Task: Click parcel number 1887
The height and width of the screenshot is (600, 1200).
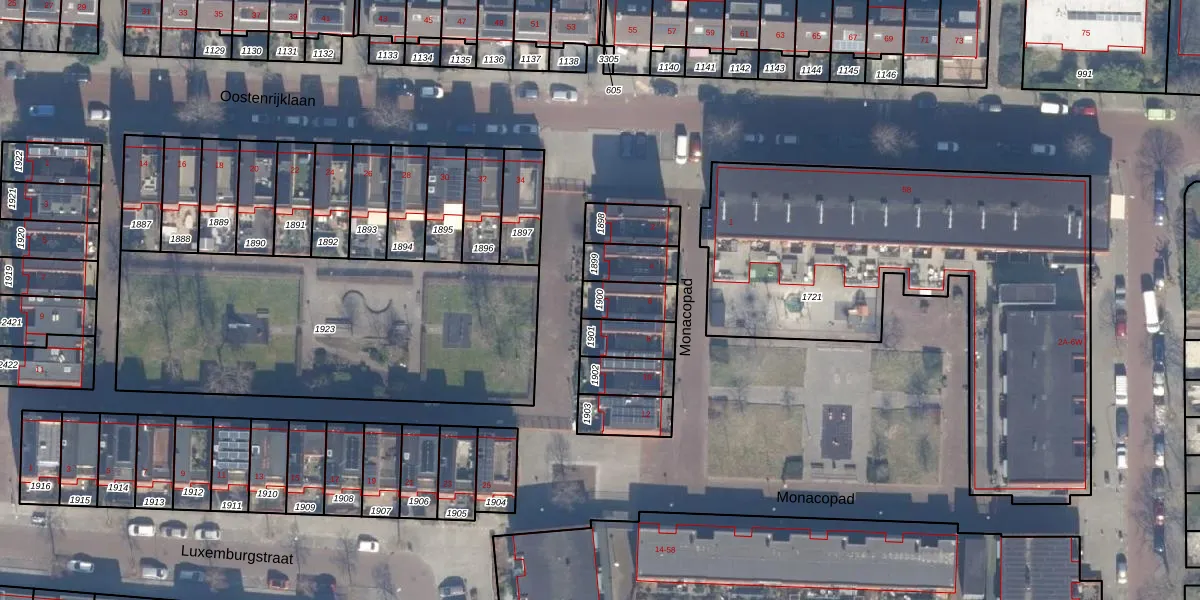Action: pyautogui.click(x=141, y=224)
